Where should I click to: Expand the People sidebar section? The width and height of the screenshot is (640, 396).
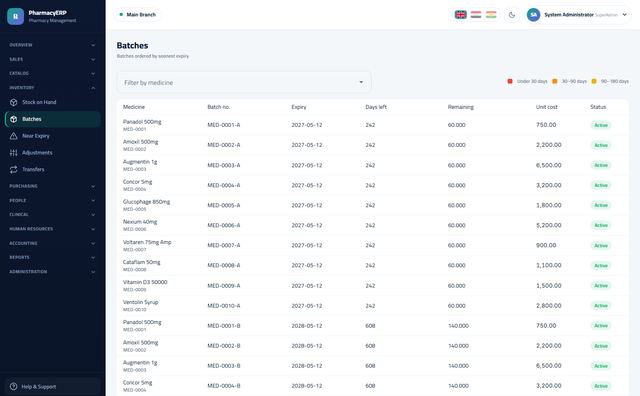pos(52,200)
